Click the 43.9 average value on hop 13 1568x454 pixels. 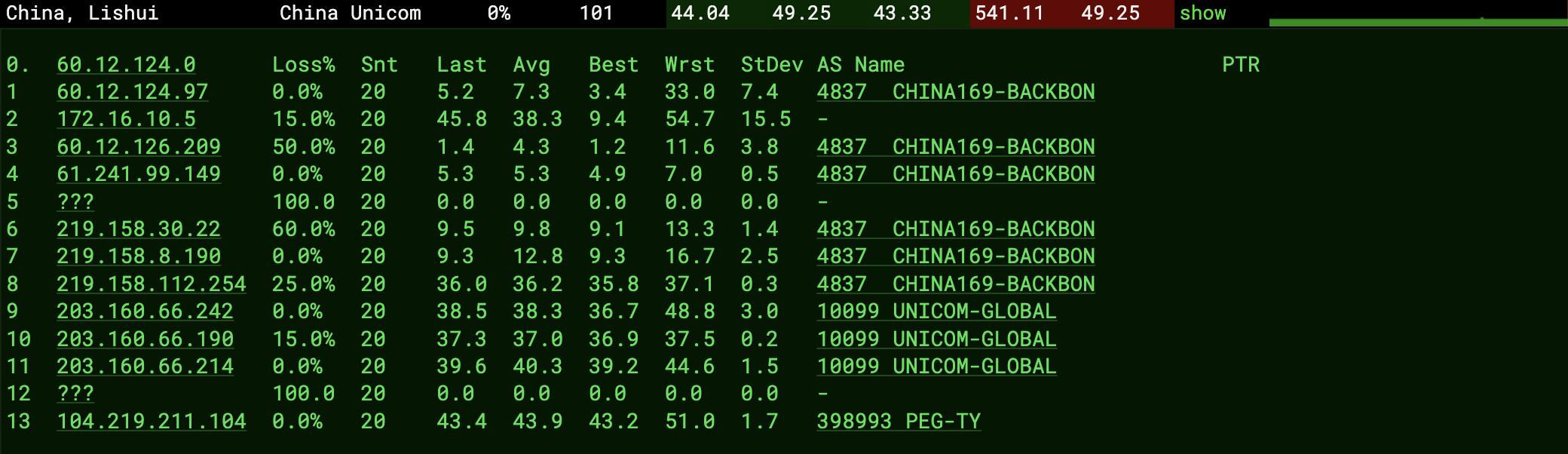point(537,422)
